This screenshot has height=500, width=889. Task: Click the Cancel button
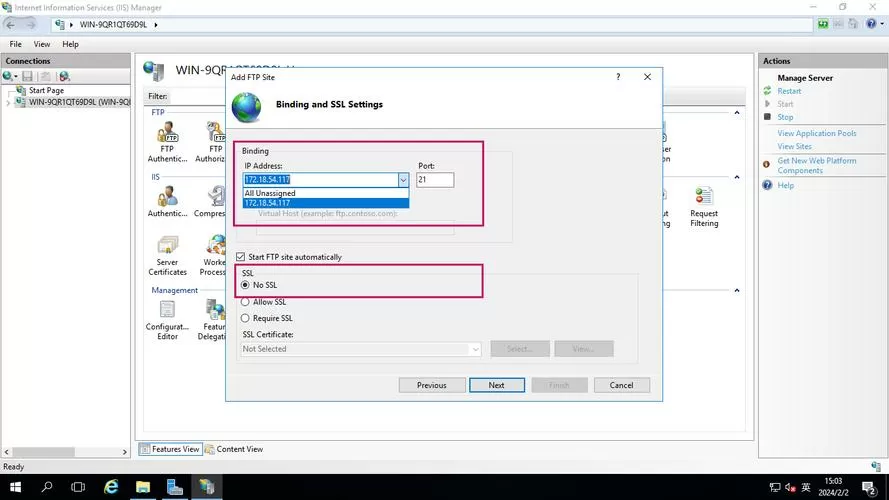(x=621, y=385)
